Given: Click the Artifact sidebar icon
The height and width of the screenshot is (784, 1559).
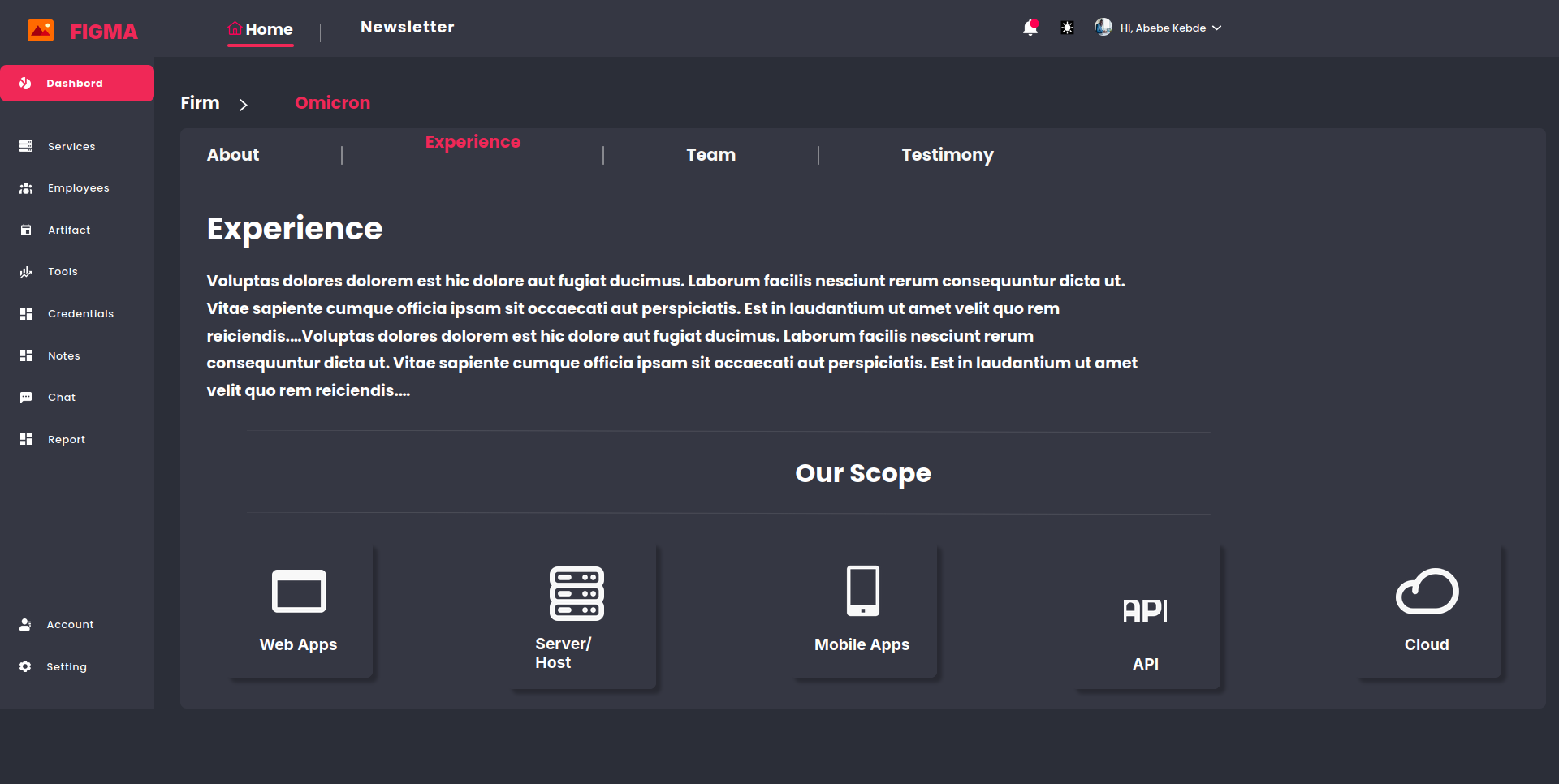Looking at the screenshot, I should [x=26, y=230].
